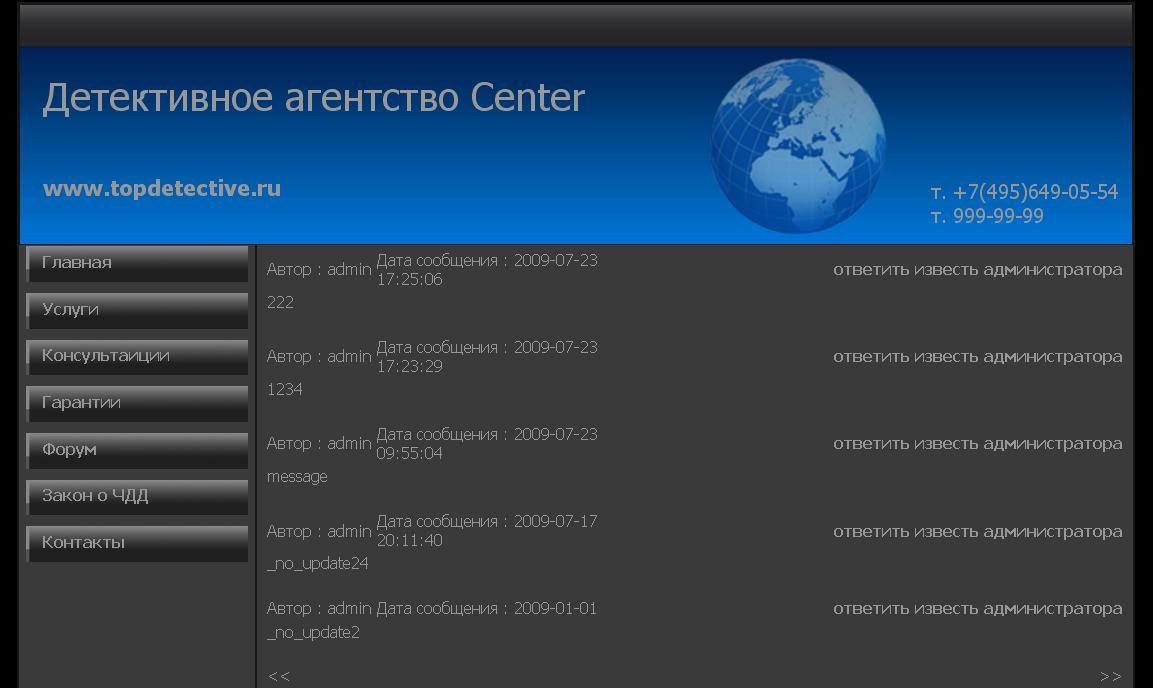Click ответить for the 222 message

click(x=871, y=270)
